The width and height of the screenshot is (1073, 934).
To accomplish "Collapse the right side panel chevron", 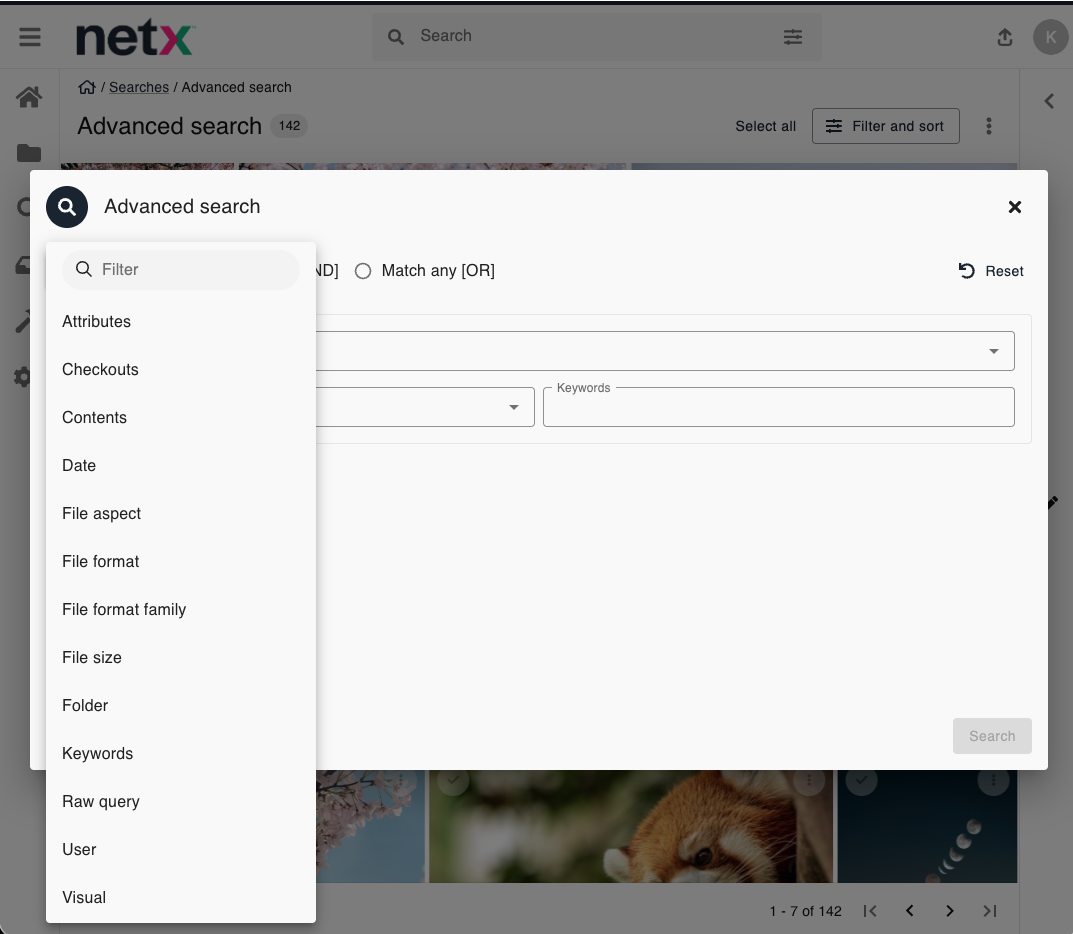I will tap(1049, 101).
